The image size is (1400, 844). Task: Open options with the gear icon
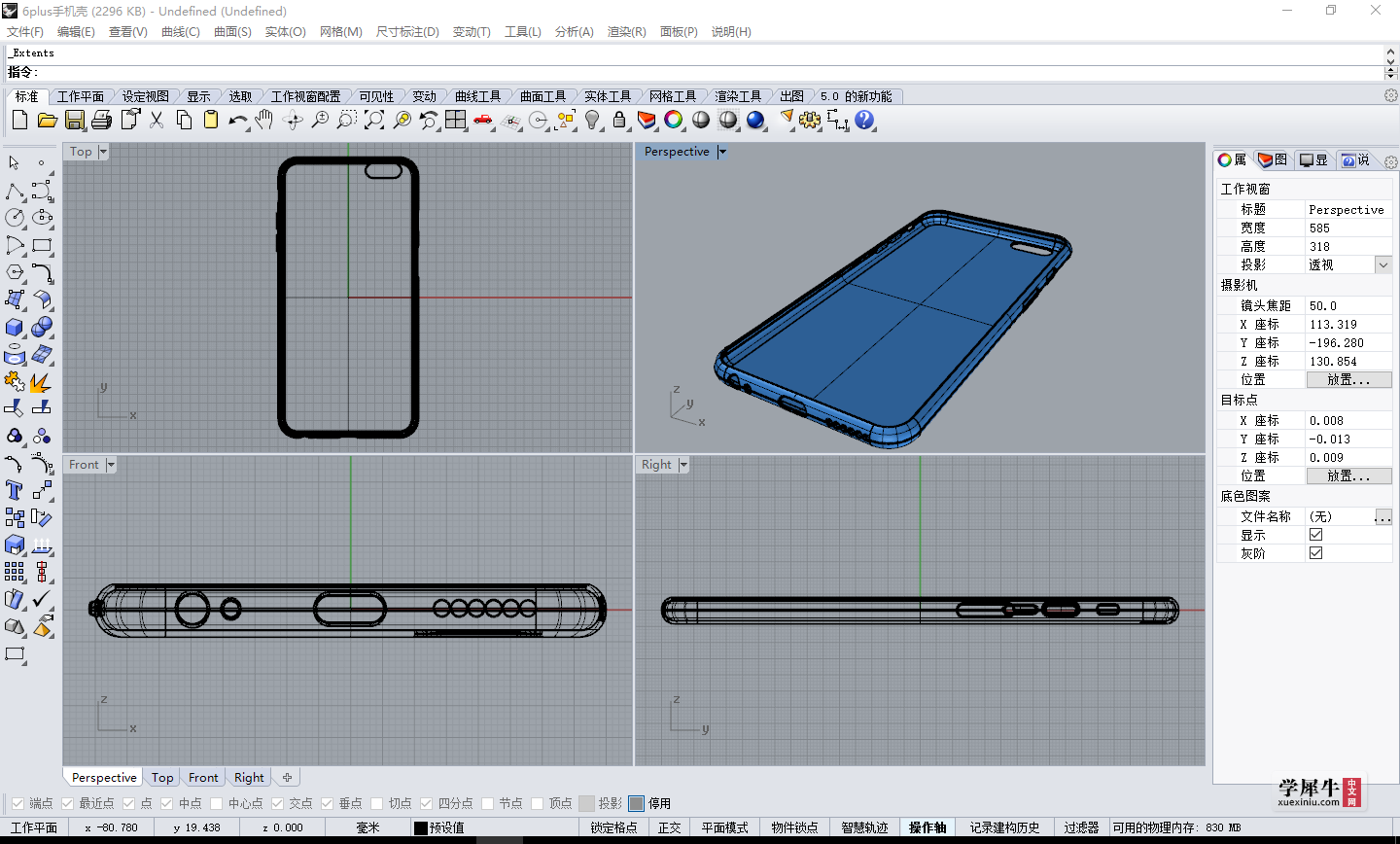[x=810, y=120]
